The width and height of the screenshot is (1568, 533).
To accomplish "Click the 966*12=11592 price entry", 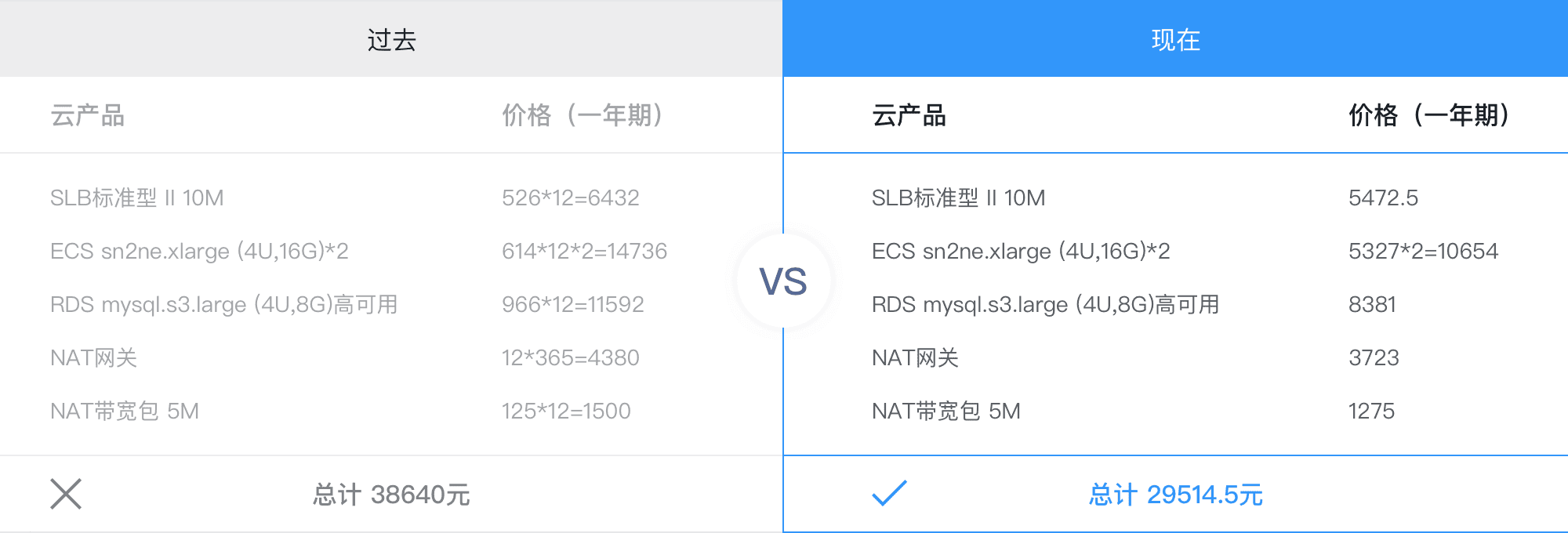I will (x=572, y=304).
